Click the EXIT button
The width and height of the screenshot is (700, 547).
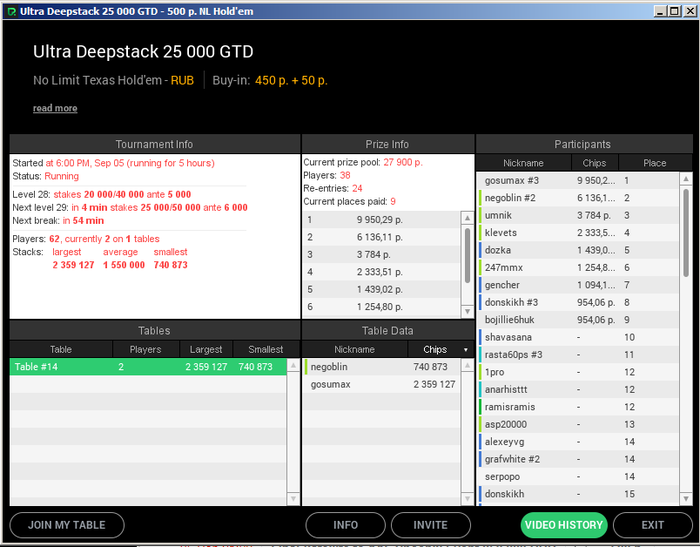[653, 525]
